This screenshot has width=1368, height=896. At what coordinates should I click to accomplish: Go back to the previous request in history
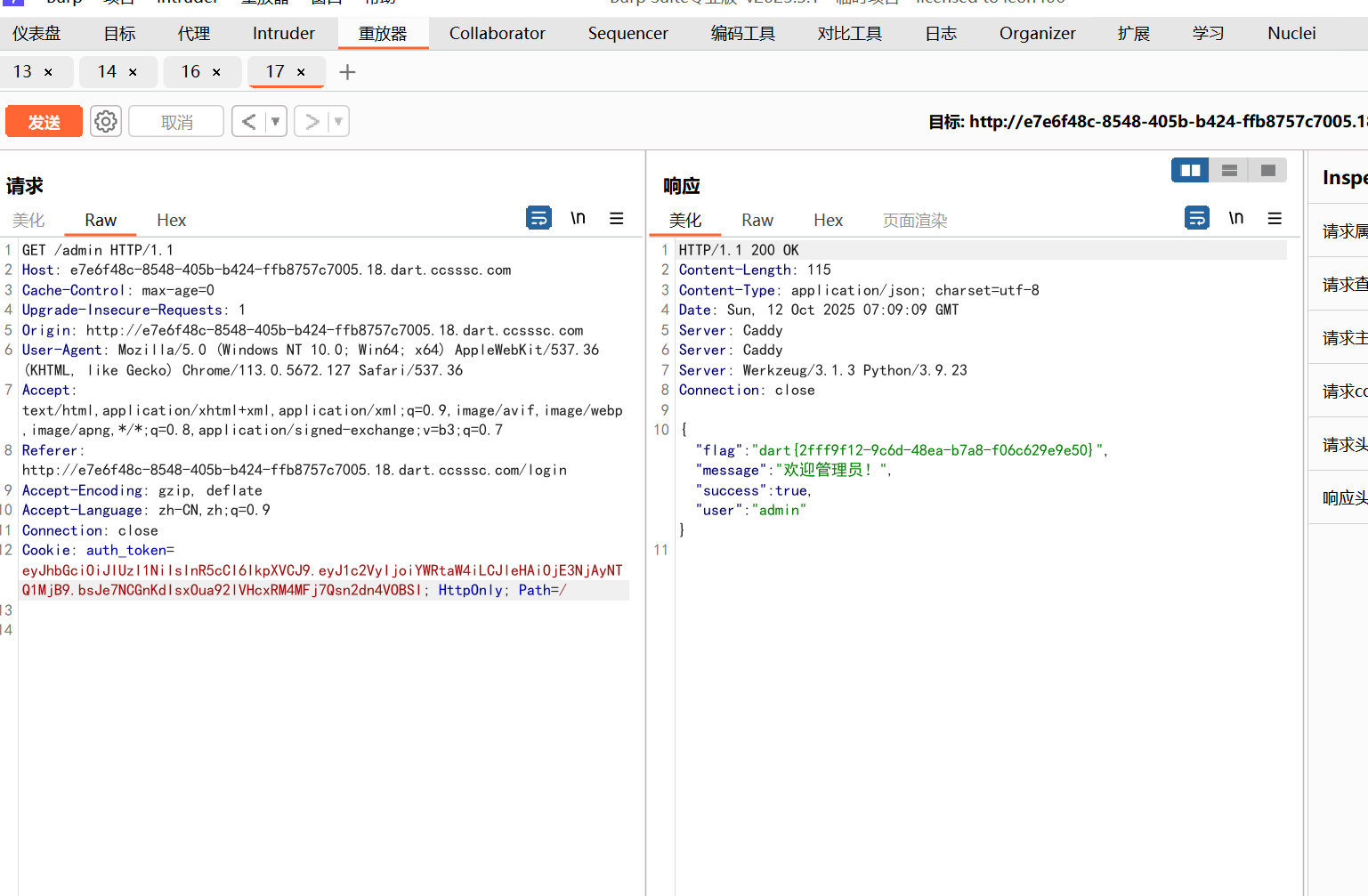249,121
